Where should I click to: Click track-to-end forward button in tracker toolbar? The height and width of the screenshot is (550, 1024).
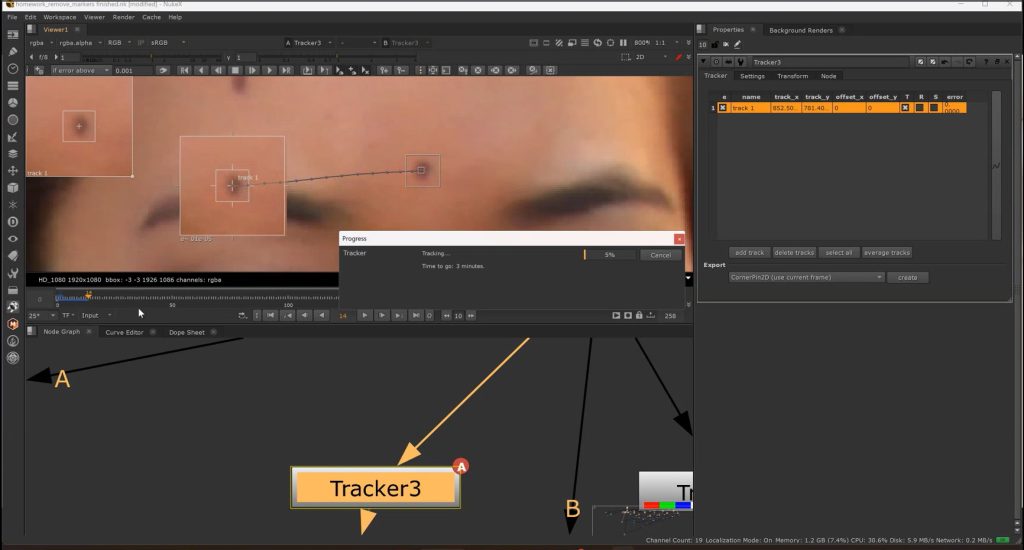click(286, 70)
